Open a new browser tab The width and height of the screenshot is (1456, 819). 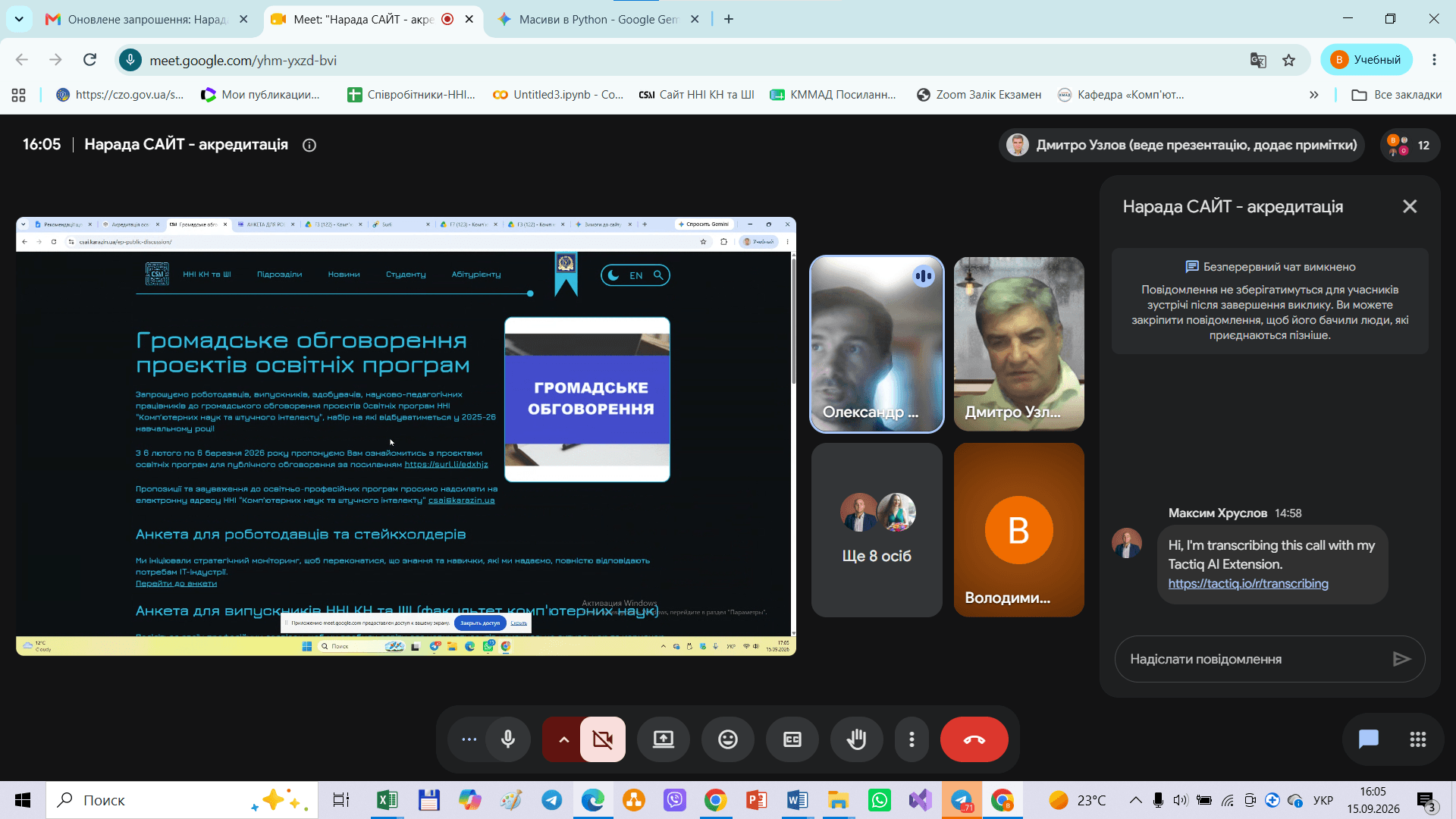[729, 19]
